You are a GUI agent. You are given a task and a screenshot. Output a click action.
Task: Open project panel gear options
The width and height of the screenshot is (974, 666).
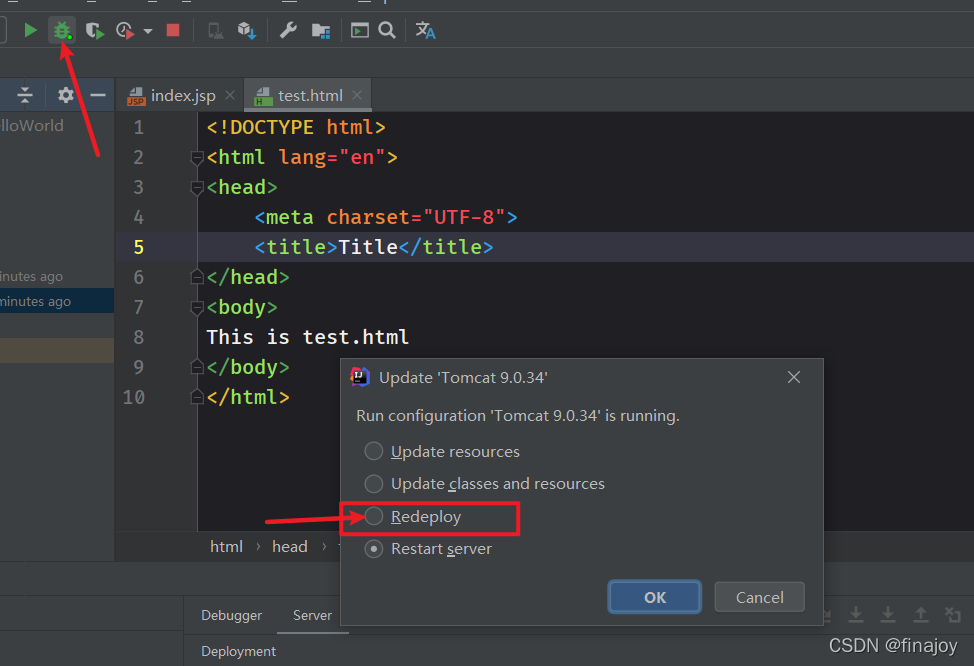(x=65, y=95)
